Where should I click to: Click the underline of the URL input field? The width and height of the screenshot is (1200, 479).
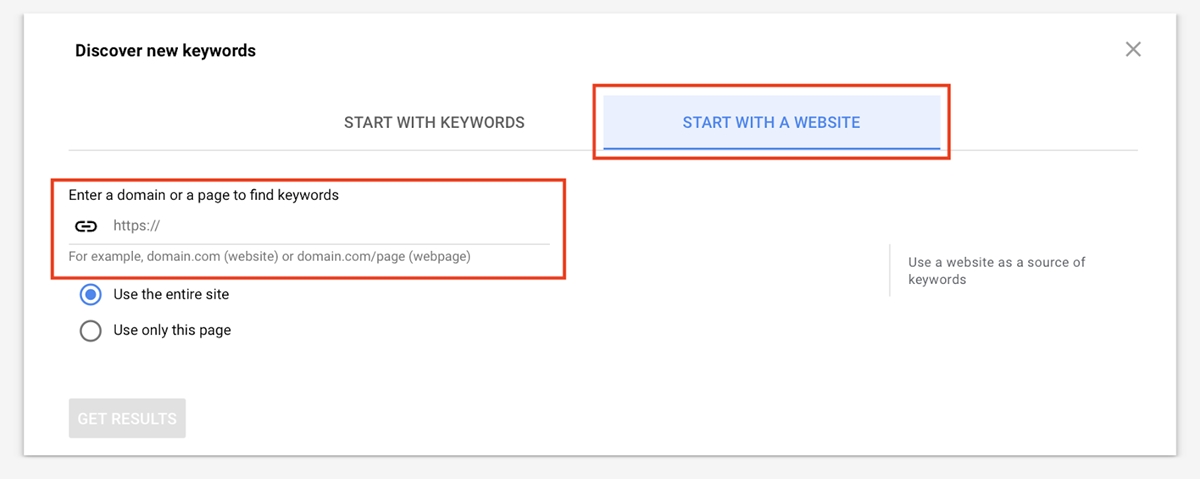[309, 243]
